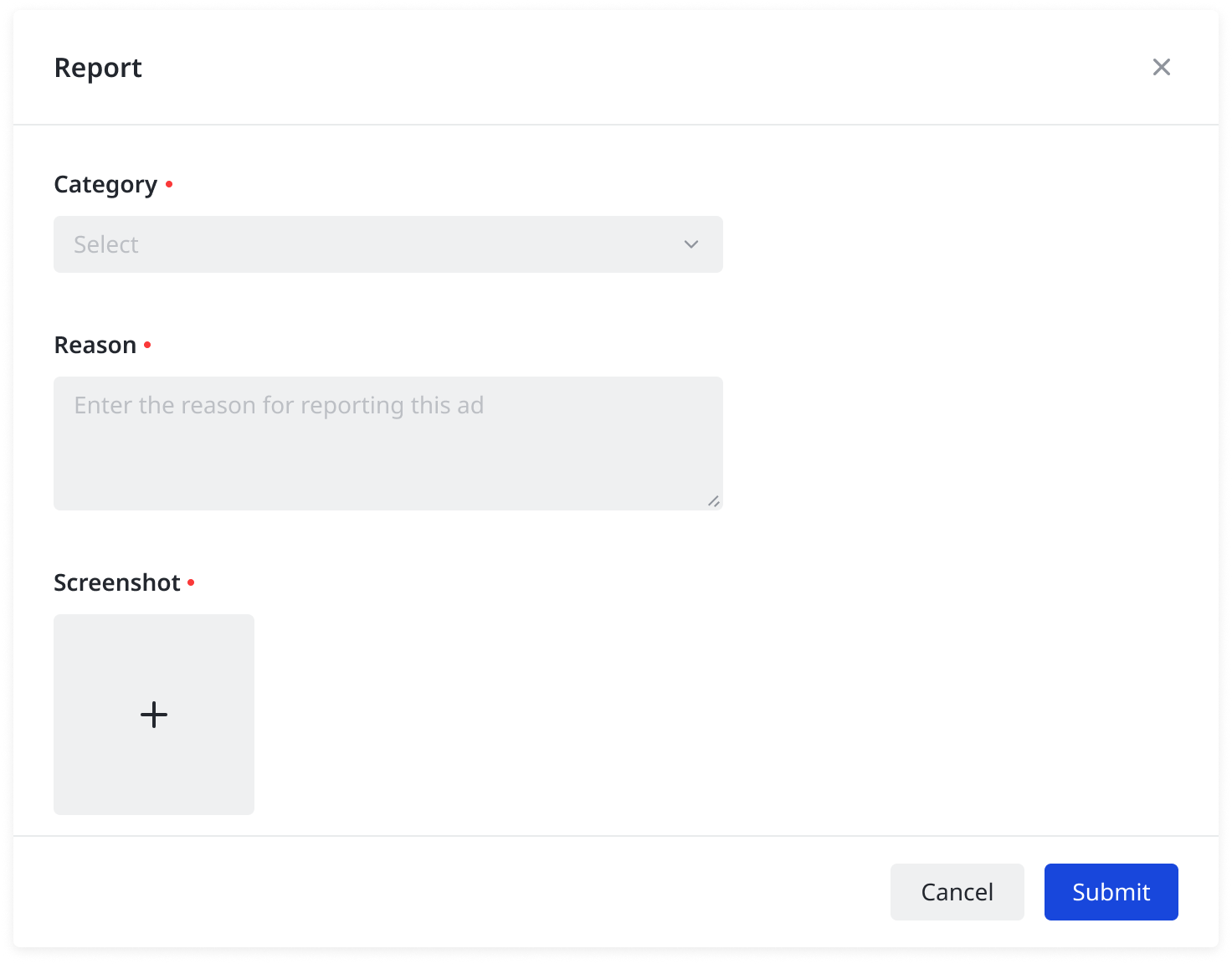Click the red required dot beside Category
Screen dimensions: 1232x964
pyautogui.click(x=169, y=184)
